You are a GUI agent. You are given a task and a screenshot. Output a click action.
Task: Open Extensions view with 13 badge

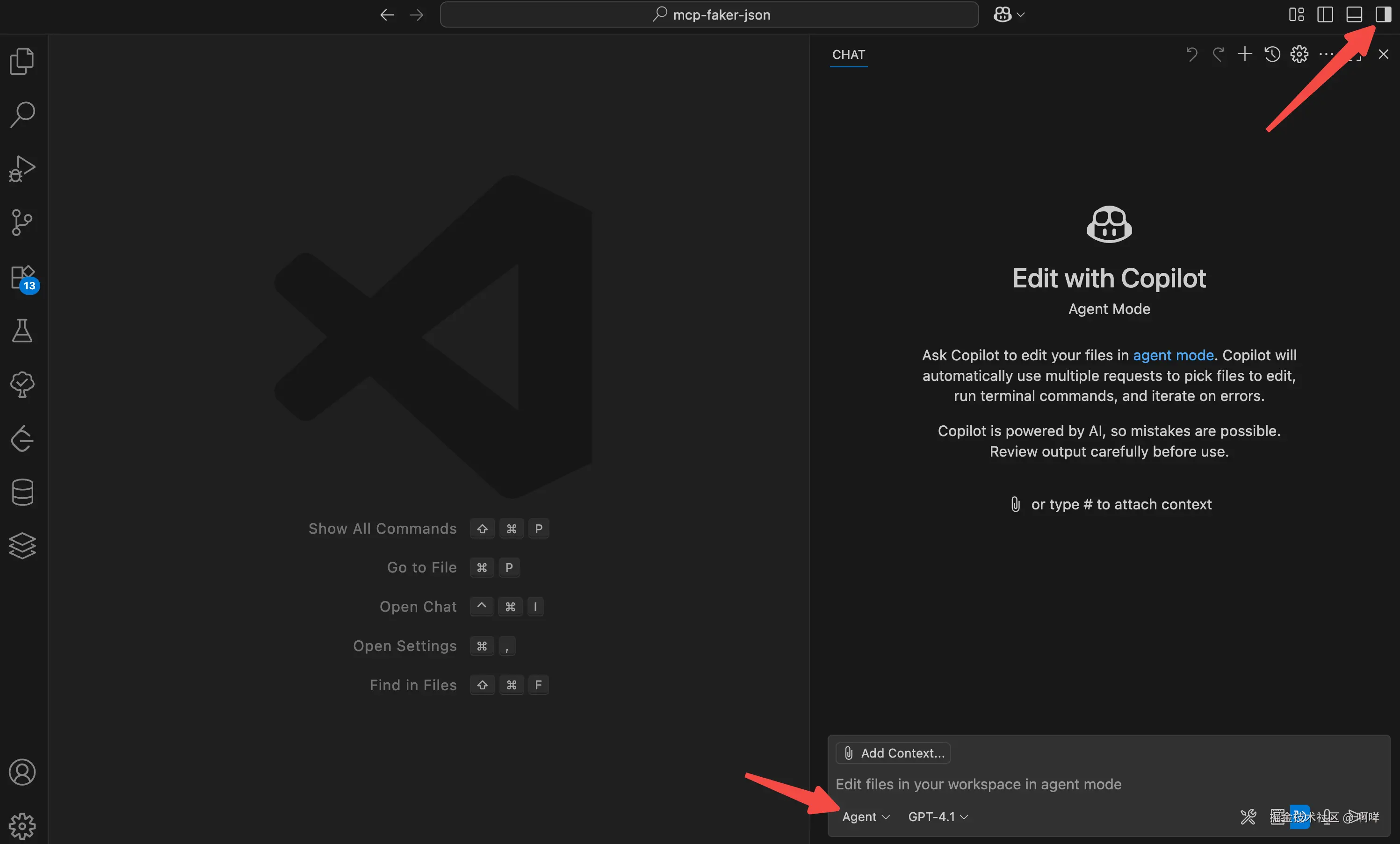(23, 278)
